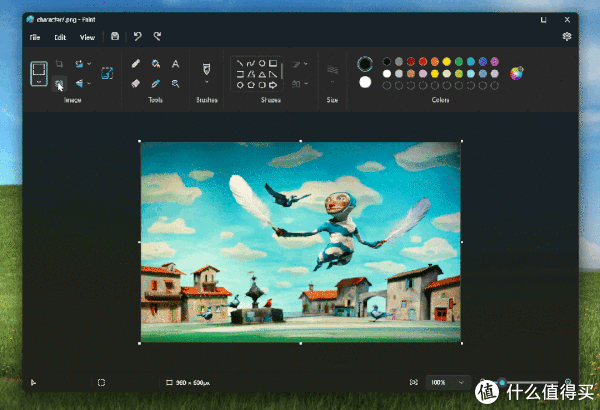The height and width of the screenshot is (410, 600).
Task: Click the Redo arrow
Action: point(157,36)
